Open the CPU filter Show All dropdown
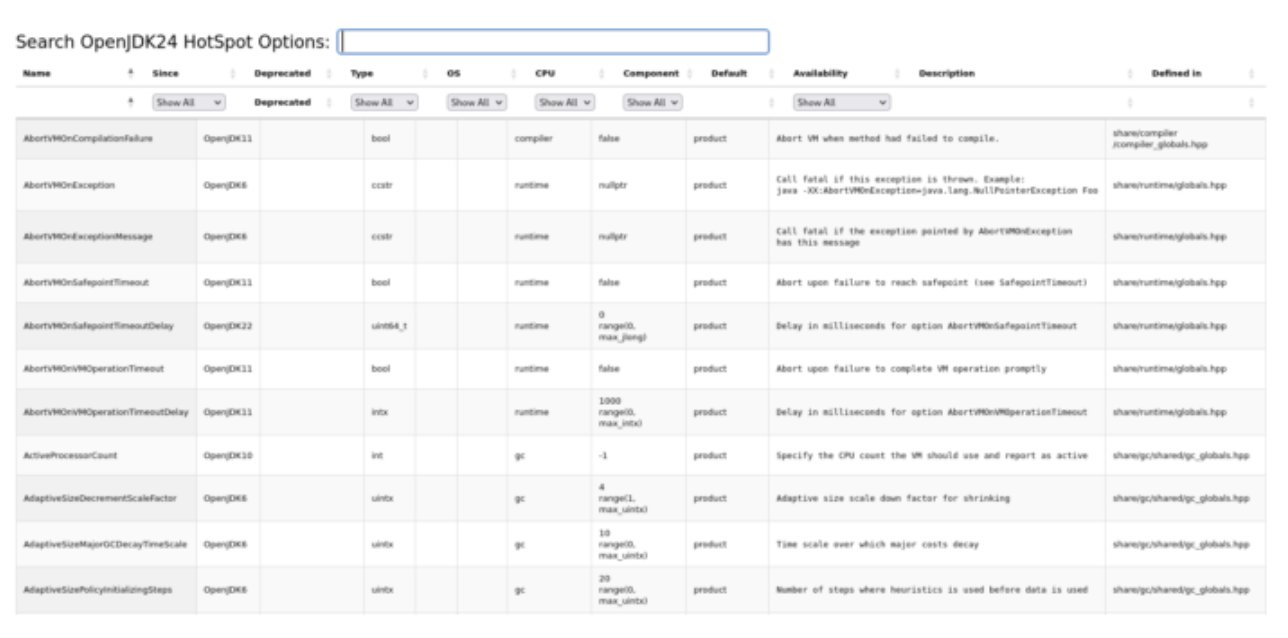This screenshot has width=1288, height=638. coord(566,102)
